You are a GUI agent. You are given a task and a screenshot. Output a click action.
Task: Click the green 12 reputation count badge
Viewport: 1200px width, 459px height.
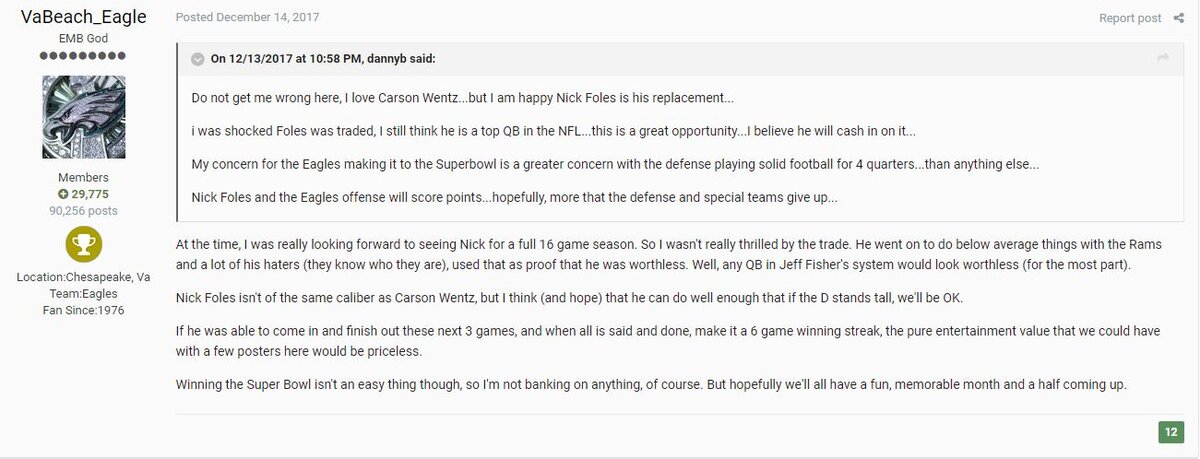pyautogui.click(x=1171, y=432)
